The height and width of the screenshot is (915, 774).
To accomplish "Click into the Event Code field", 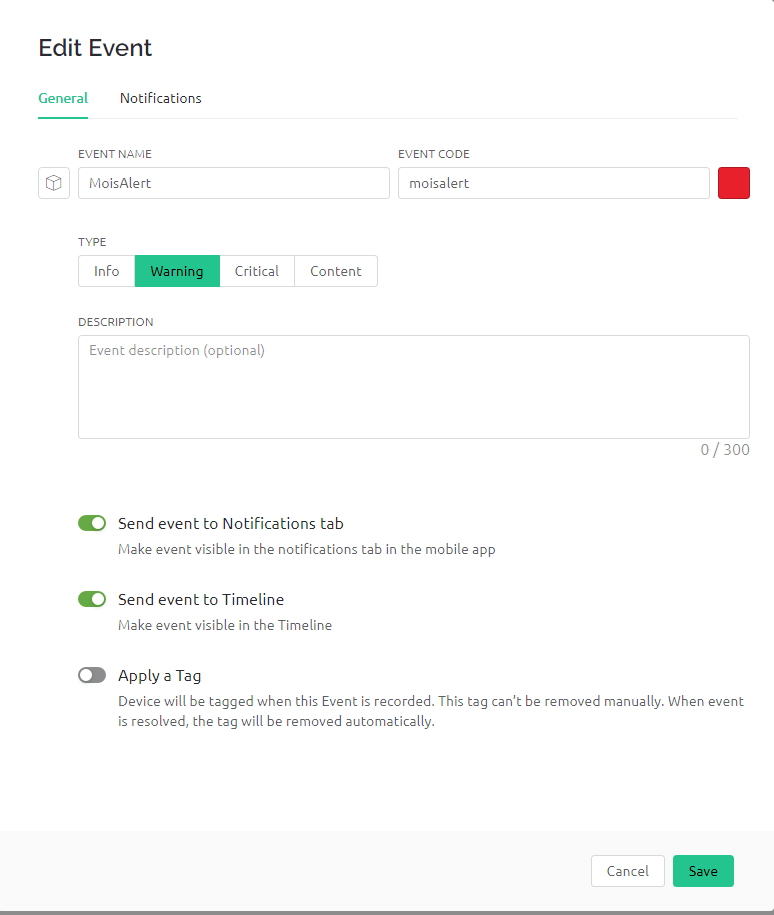I will coord(554,183).
